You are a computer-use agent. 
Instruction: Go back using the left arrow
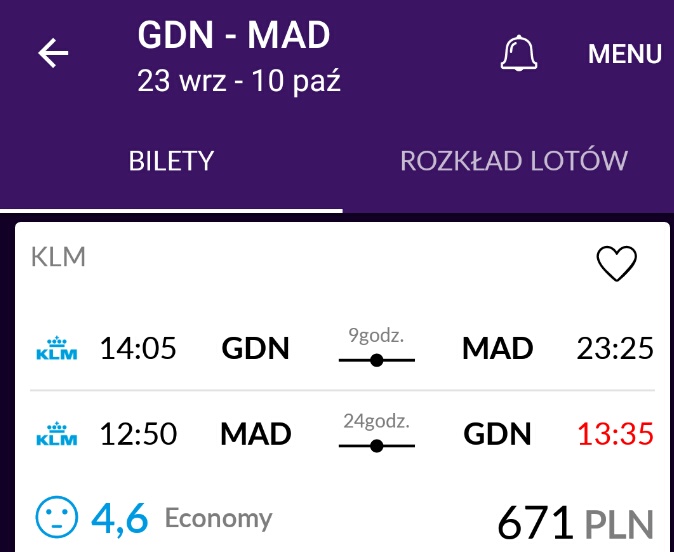(x=53, y=53)
